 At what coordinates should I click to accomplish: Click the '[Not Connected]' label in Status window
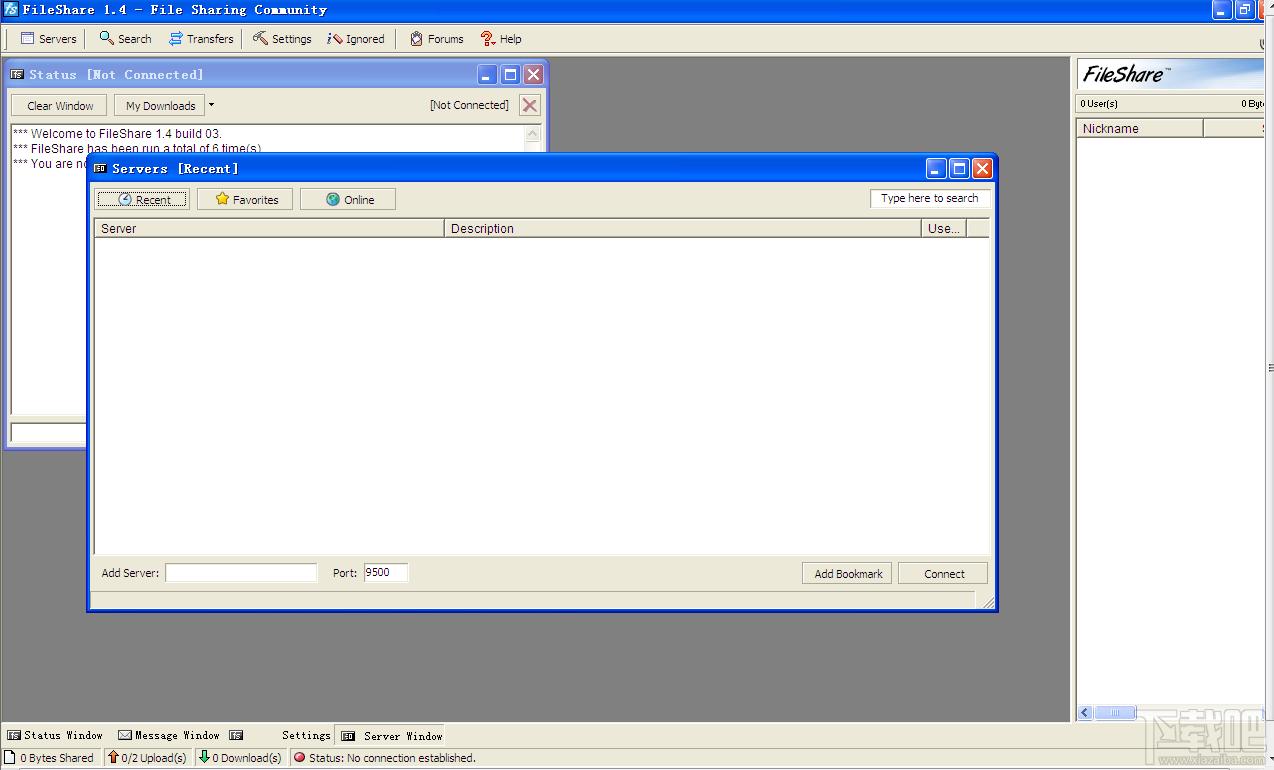[x=469, y=105]
